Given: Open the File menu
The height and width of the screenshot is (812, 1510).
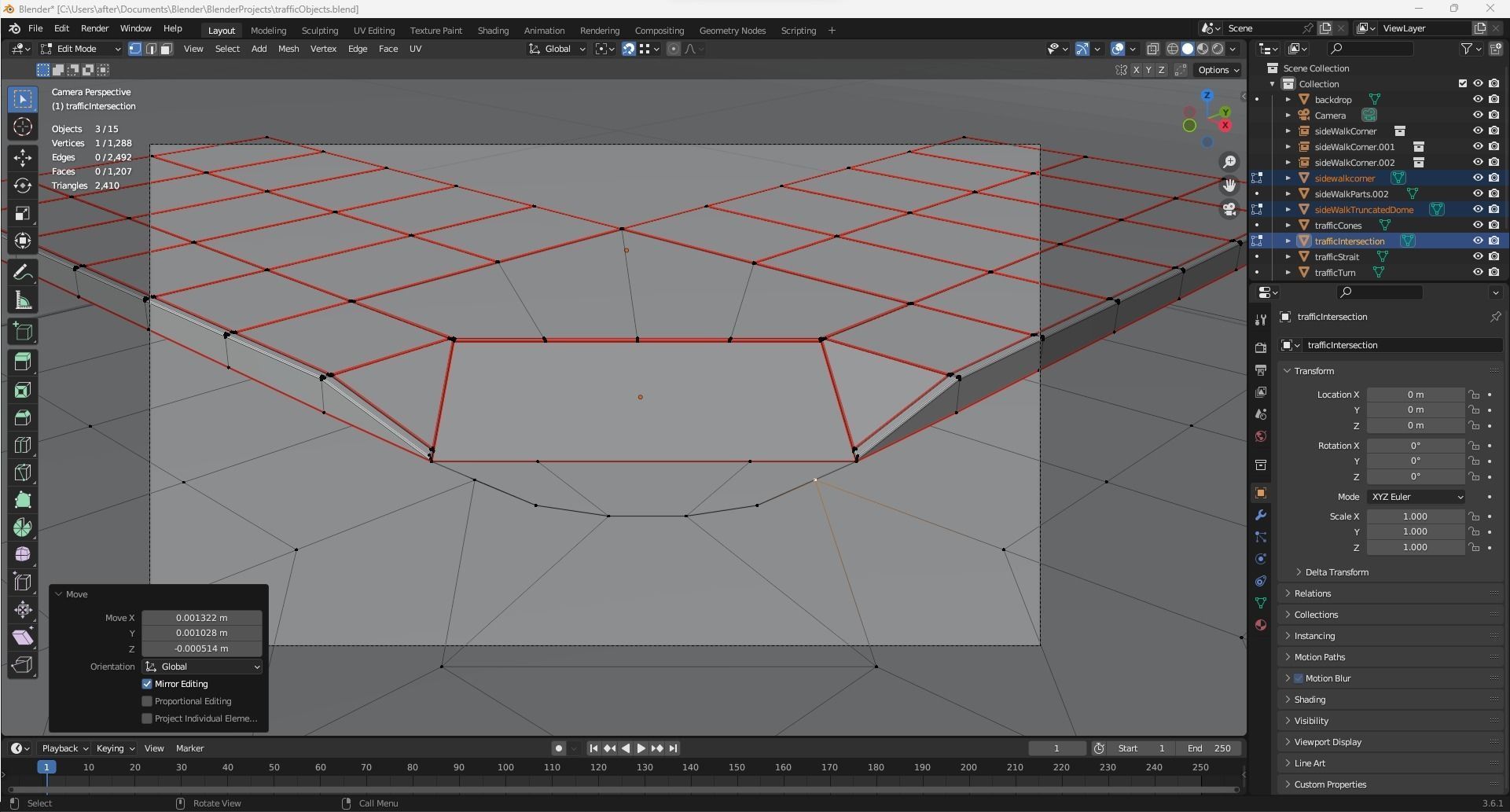Looking at the screenshot, I should 35,28.
